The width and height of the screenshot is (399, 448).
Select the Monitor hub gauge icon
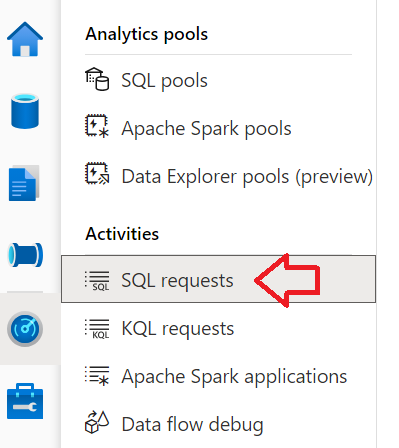click(x=25, y=329)
